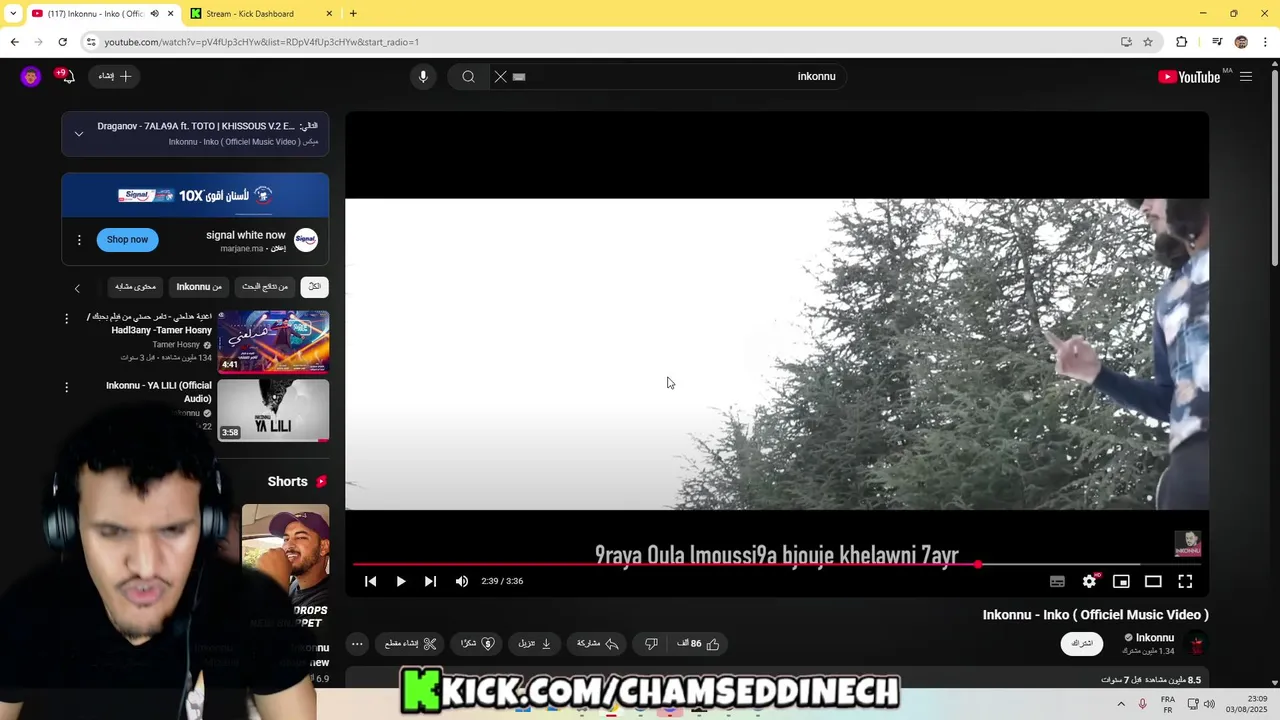Mute audio on the YouTube tab
This screenshot has height=720, width=1280.
pos(154,14)
